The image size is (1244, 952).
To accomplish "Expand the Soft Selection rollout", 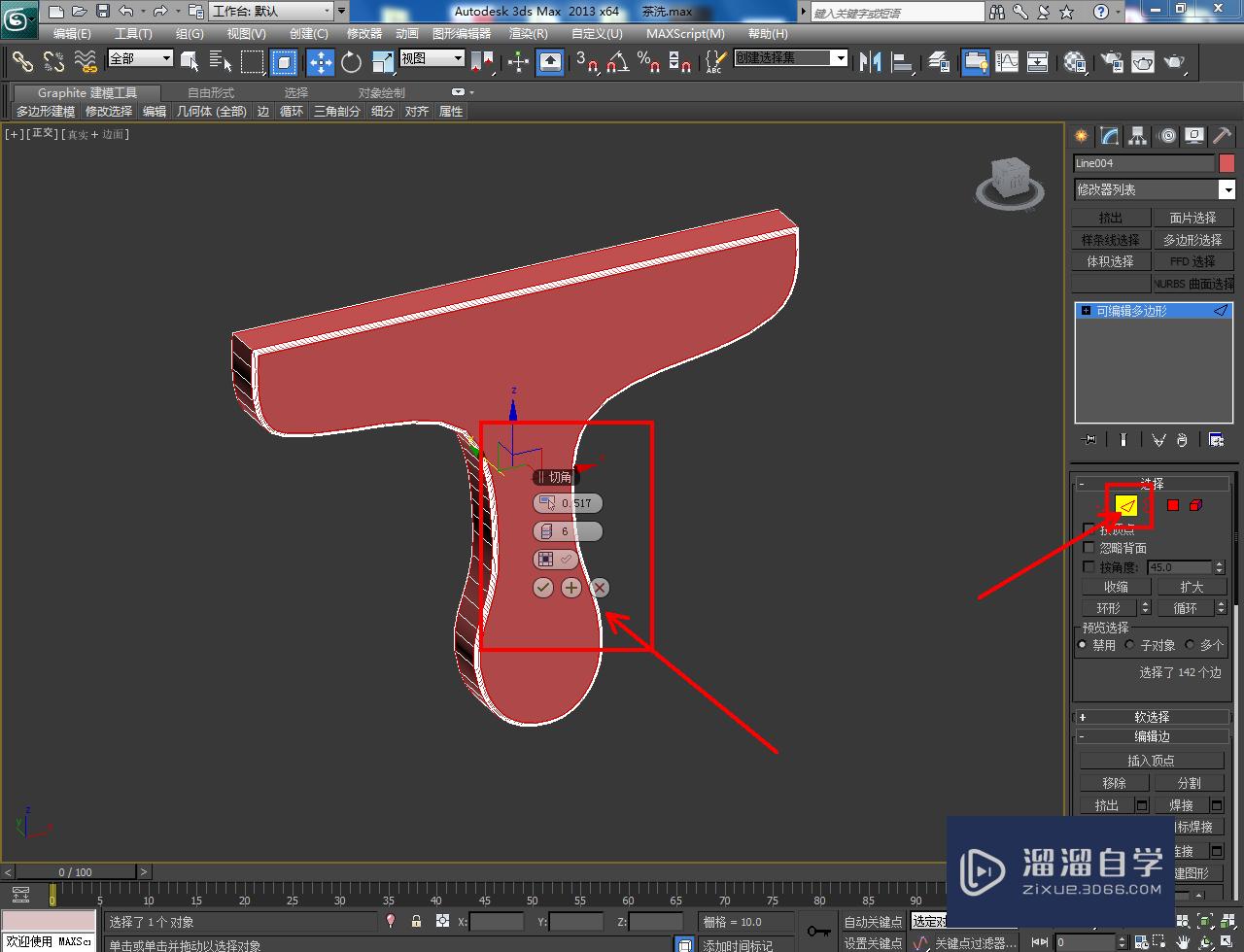I will tap(1152, 717).
